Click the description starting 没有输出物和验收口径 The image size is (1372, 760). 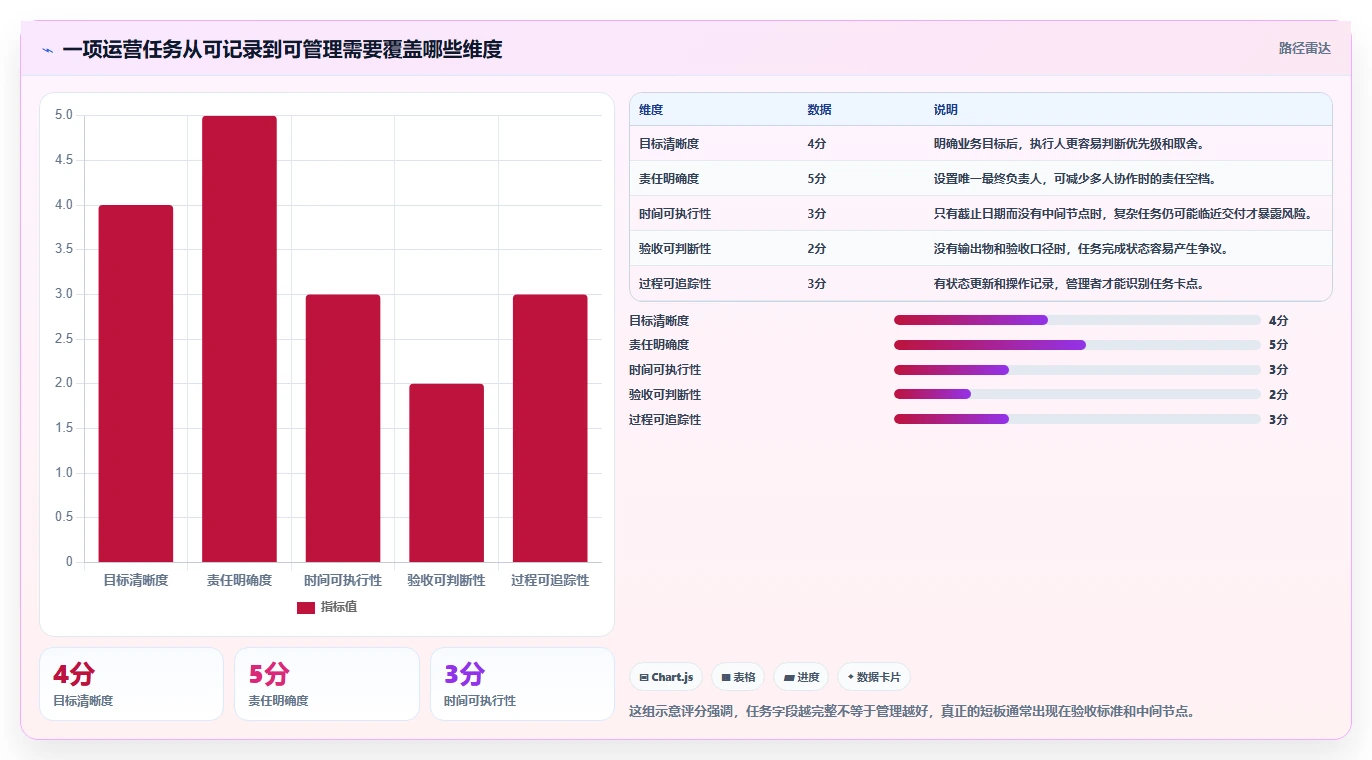(1081, 249)
